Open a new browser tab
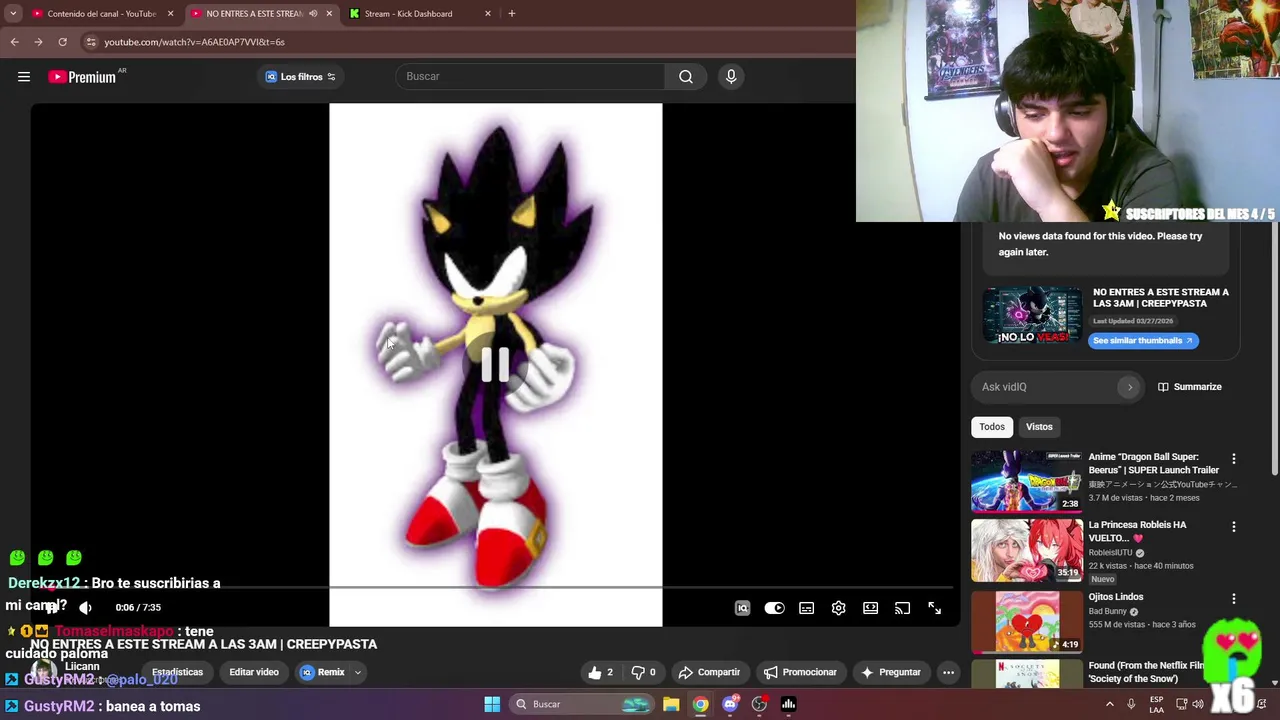Viewport: 1280px width, 720px height. (511, 14)
